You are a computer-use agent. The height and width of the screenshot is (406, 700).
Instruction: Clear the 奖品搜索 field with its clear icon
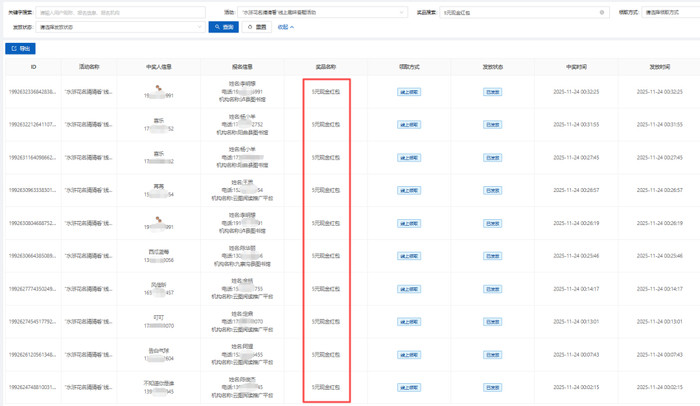click(x=602, y=13)
